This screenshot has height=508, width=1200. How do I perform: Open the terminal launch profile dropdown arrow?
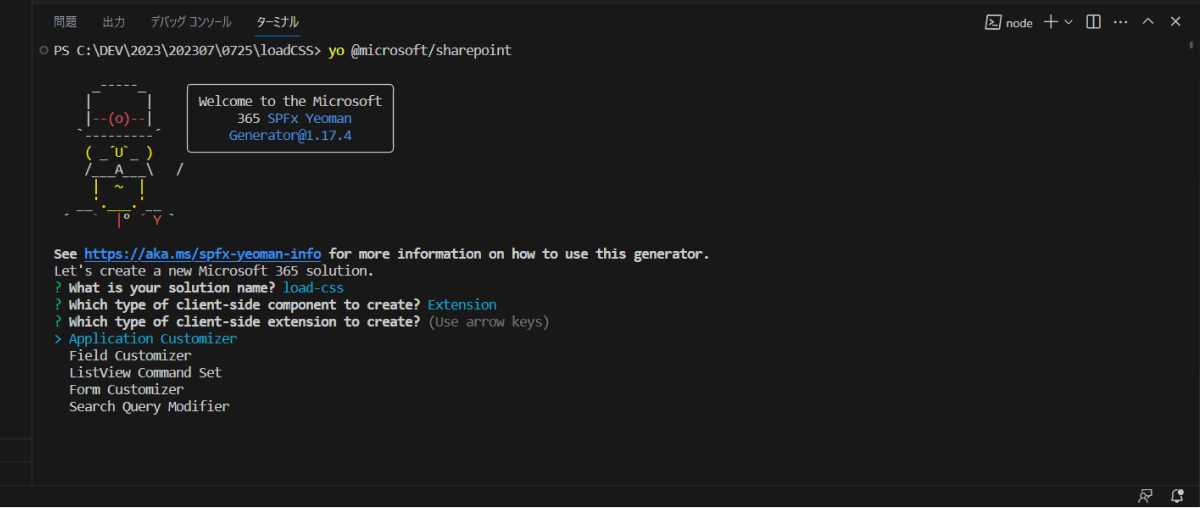point(1068,22)
